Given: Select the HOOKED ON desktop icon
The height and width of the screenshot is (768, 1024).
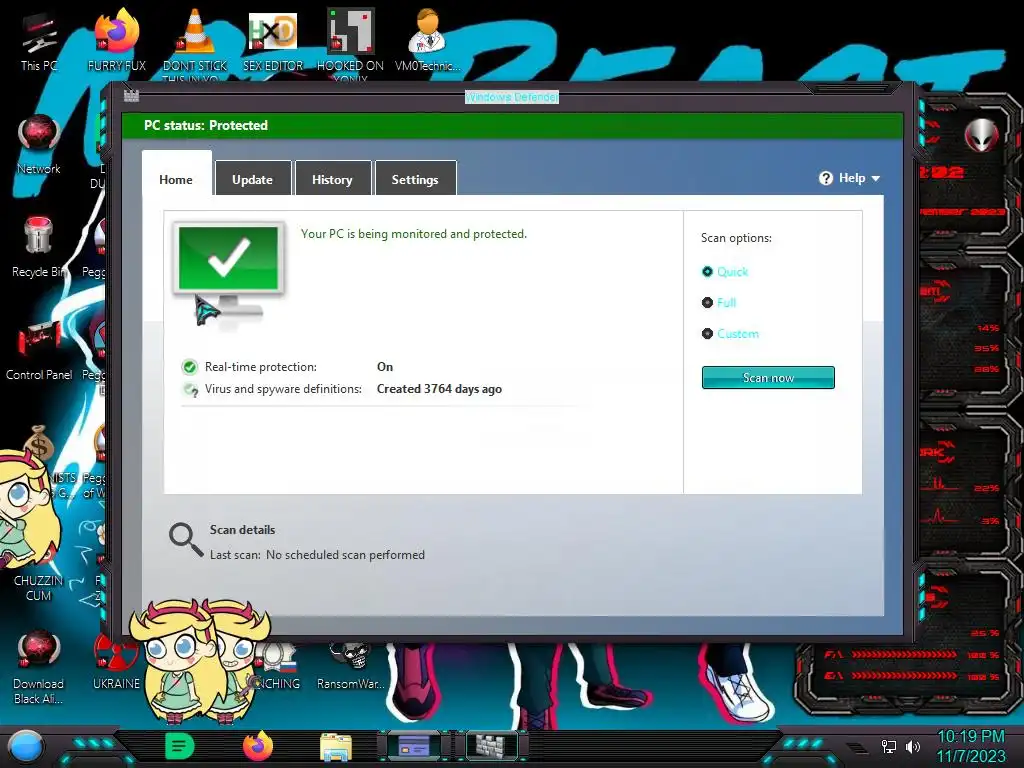Looking at the screenshot, I should (x=350, y=43).
